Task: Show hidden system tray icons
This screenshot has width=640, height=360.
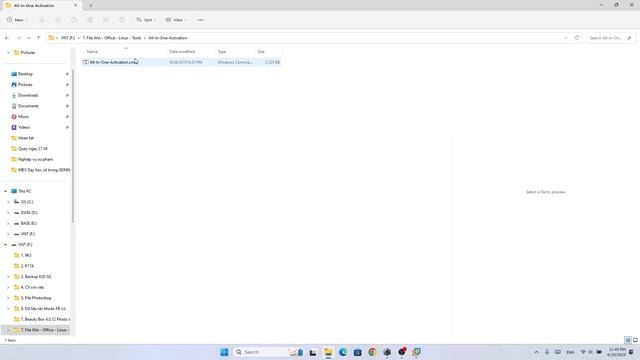Action: [x=536, y=352]
